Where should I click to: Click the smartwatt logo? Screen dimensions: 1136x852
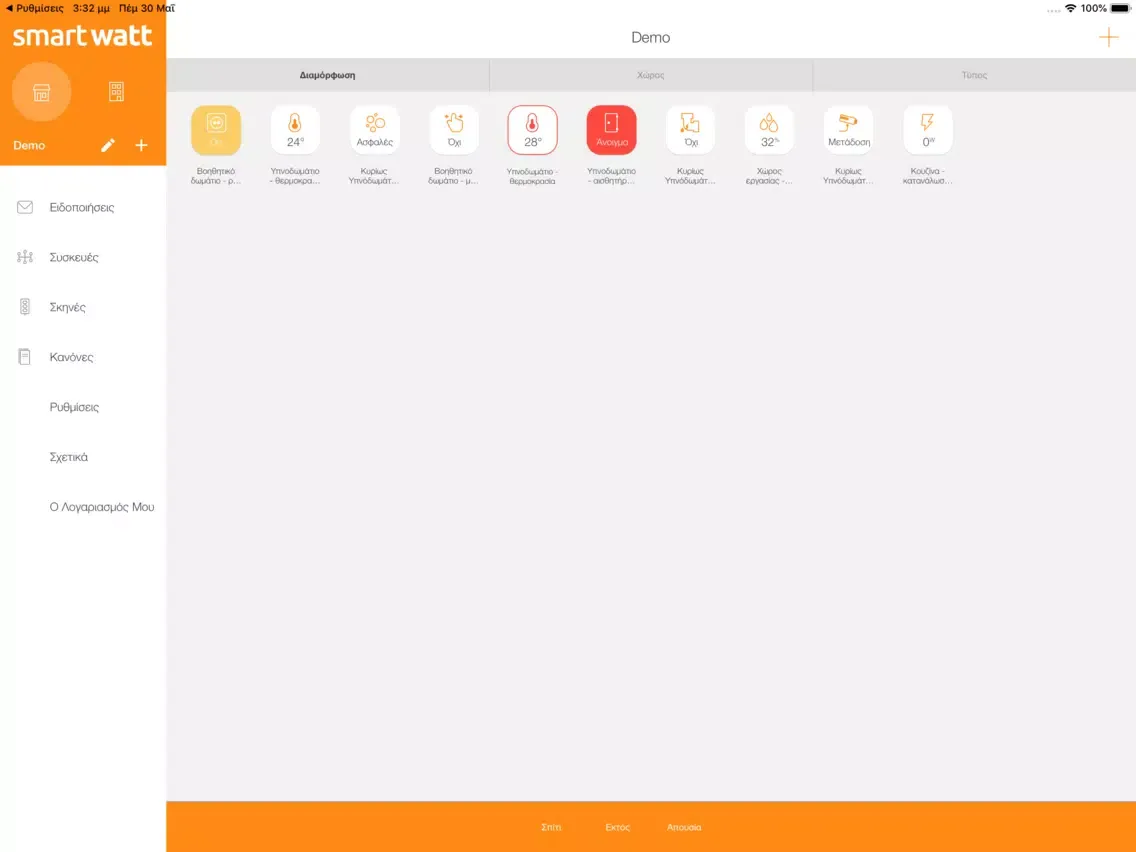83,36
